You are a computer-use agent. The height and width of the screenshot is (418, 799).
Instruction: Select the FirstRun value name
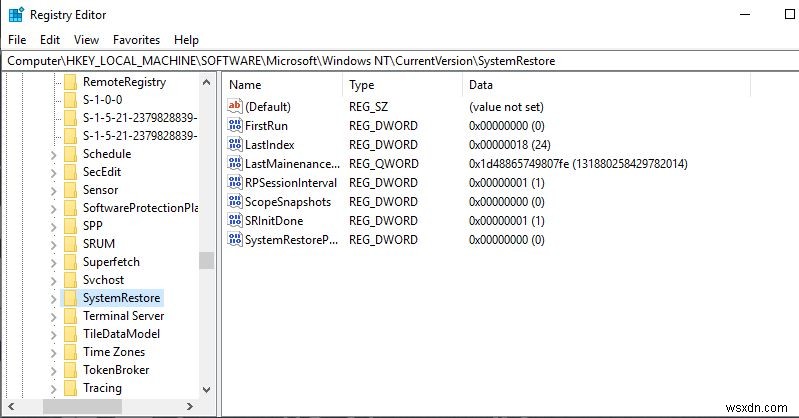[x=266, y=125]
